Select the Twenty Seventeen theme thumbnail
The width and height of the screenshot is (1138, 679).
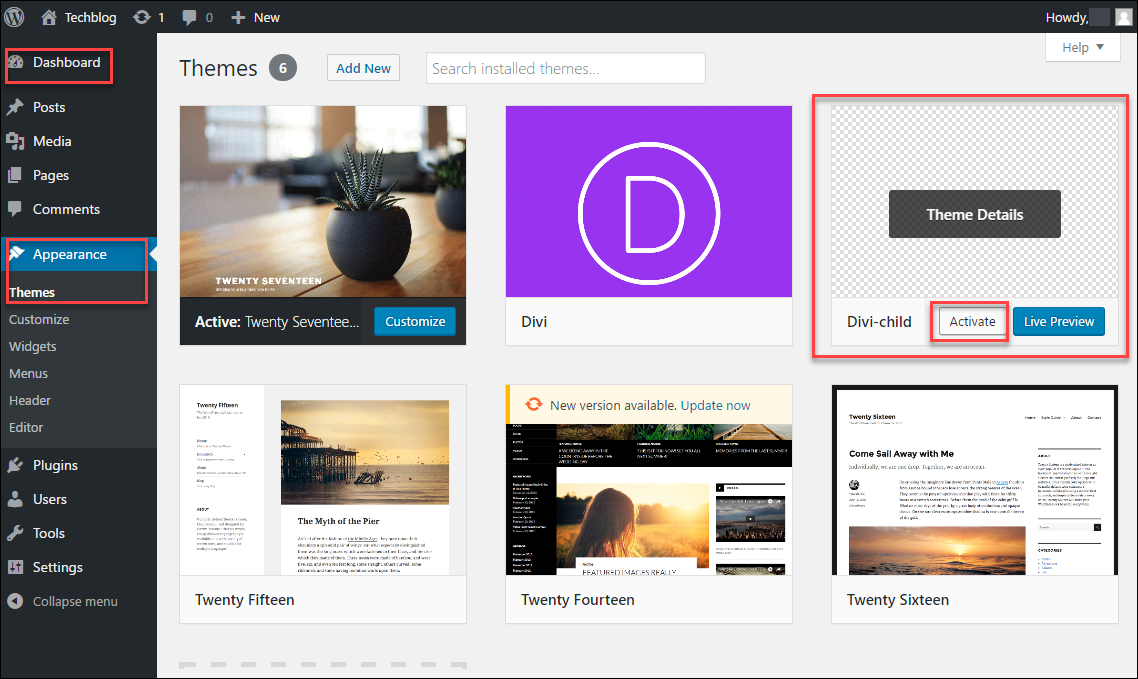coord(323,202)
